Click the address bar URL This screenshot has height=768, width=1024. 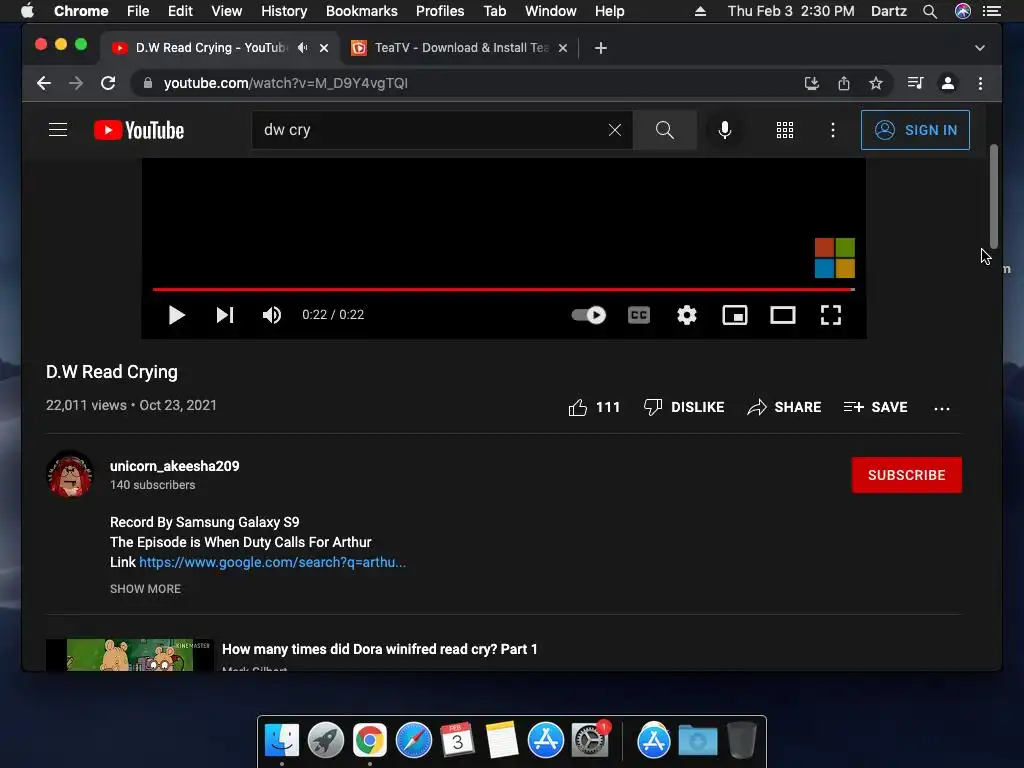point(285,83)
